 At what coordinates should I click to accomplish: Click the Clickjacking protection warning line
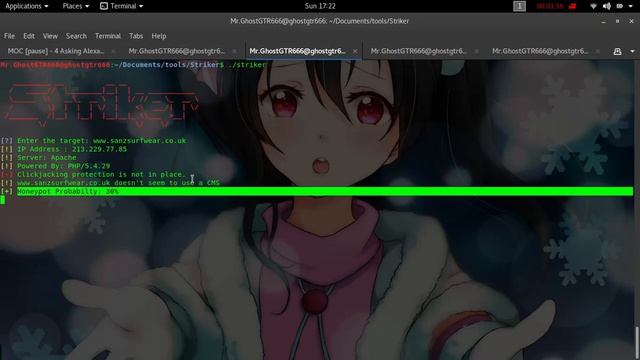click(93, 174)
